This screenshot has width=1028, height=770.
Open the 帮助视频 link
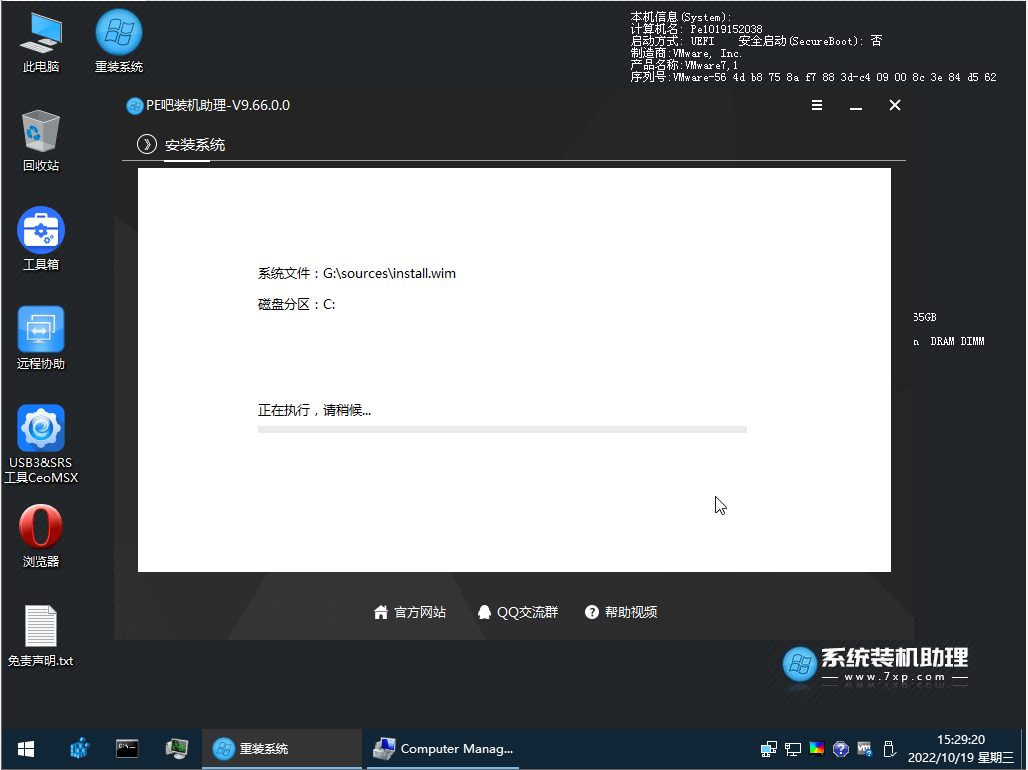(621, 612)
